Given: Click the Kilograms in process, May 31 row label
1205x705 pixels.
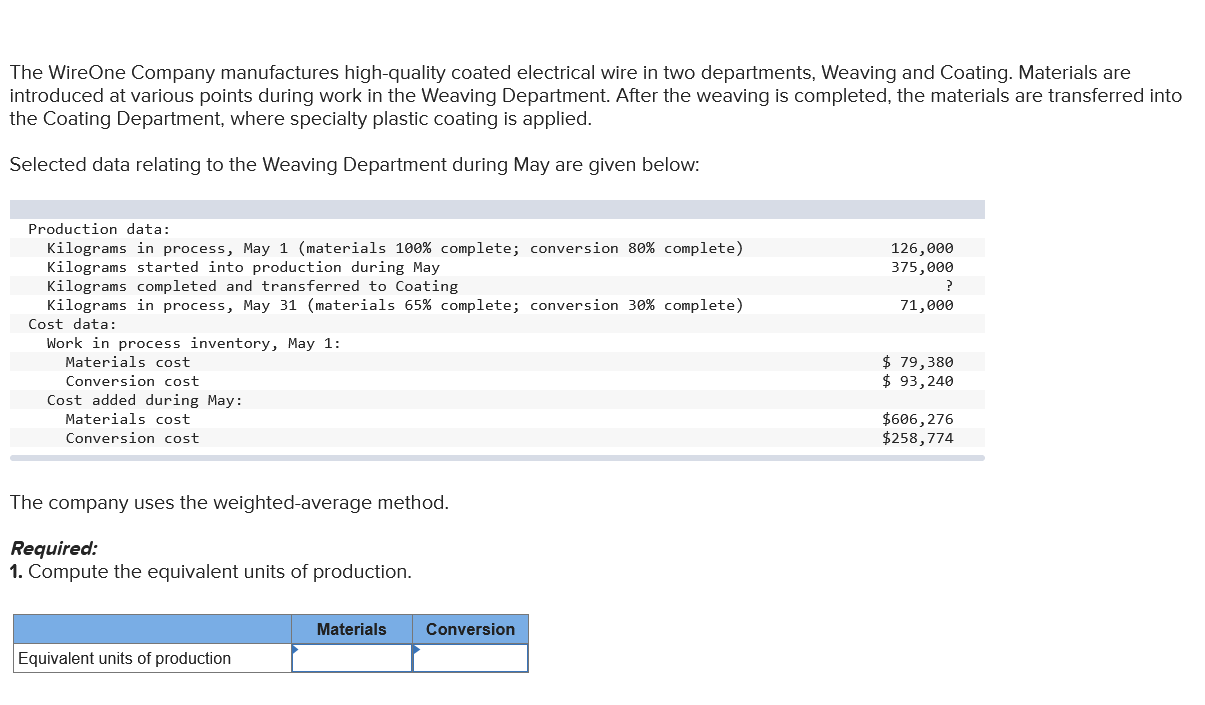Looking at the screenshot, I should 395,305.
